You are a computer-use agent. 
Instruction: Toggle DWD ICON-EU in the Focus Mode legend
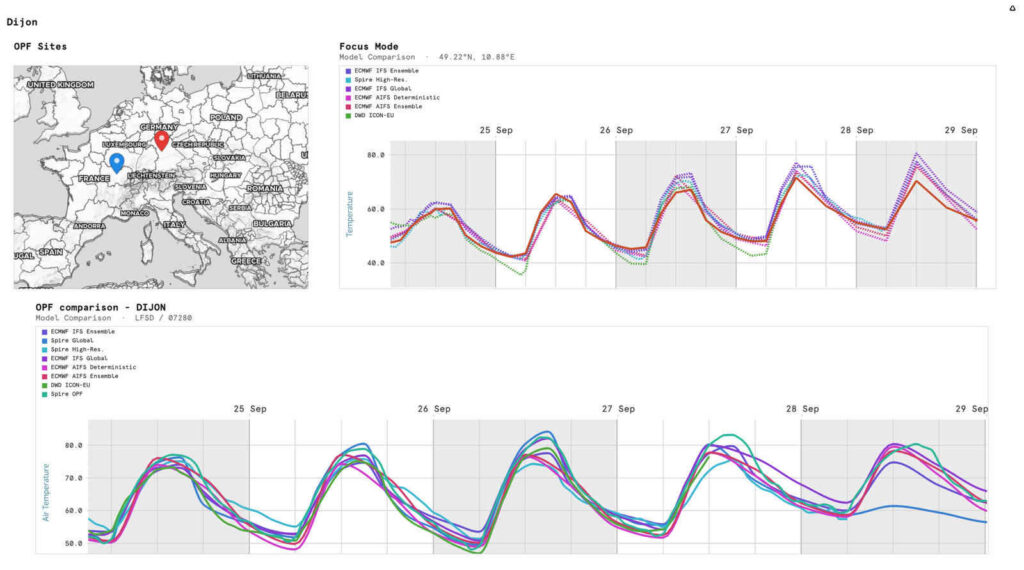pos(370,116)
